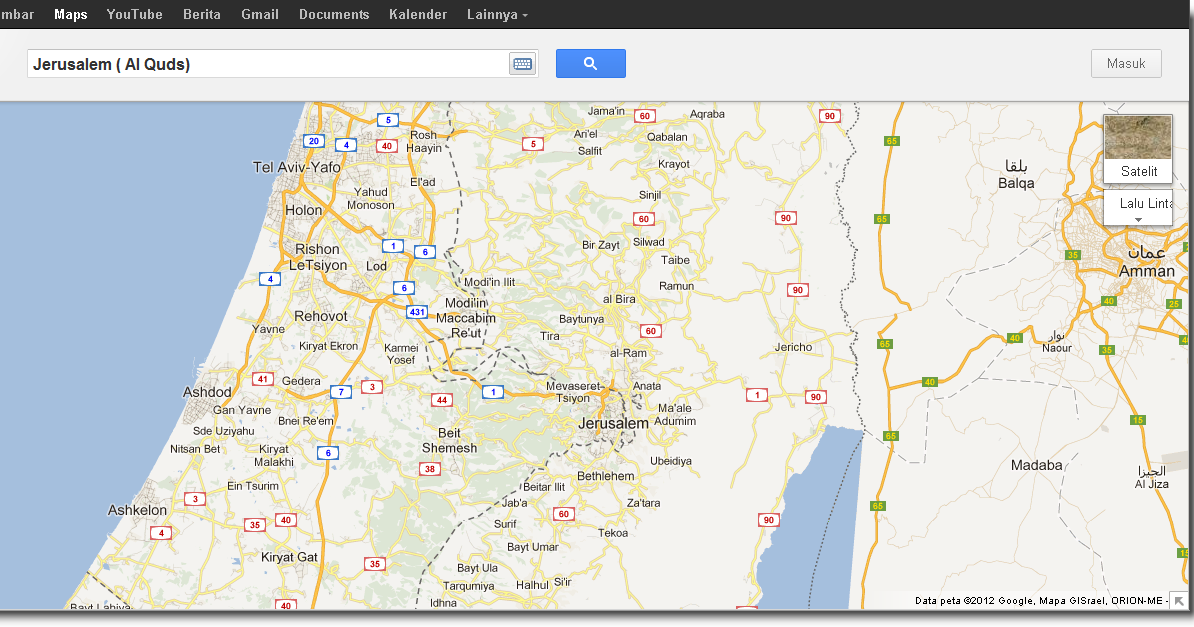Image resolution: width=1194 pixels, height=627 pixels.
Task: Click the al Bira label
Action: coord(619,299)
